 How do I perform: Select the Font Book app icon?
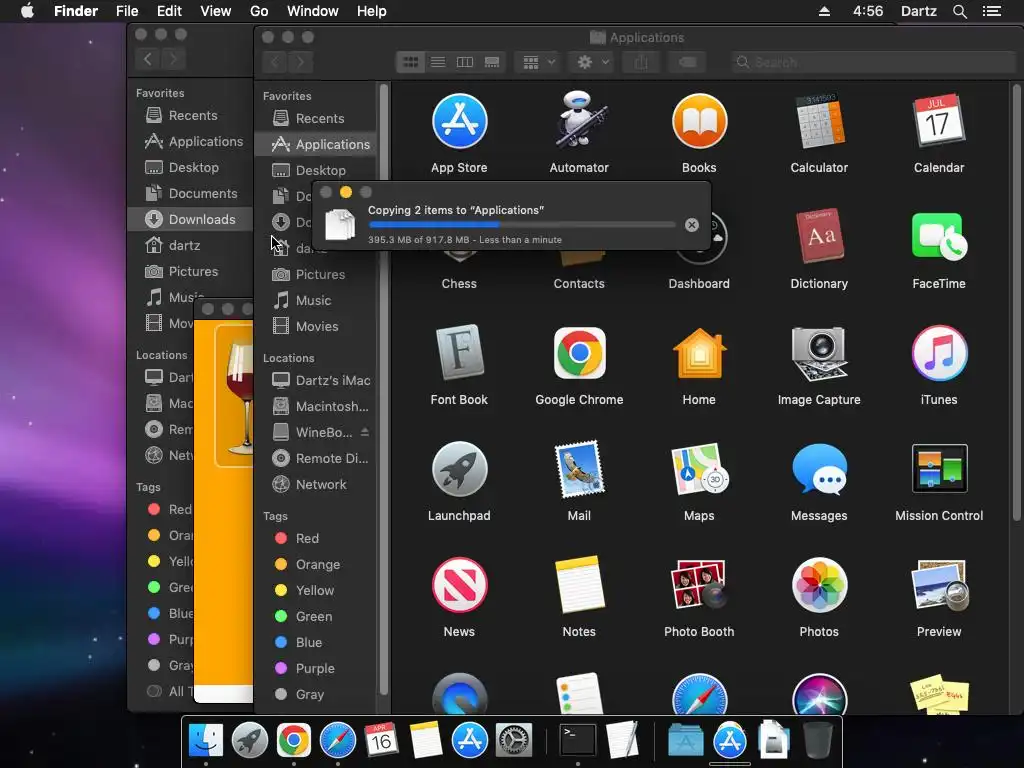(x=459, y=353)
